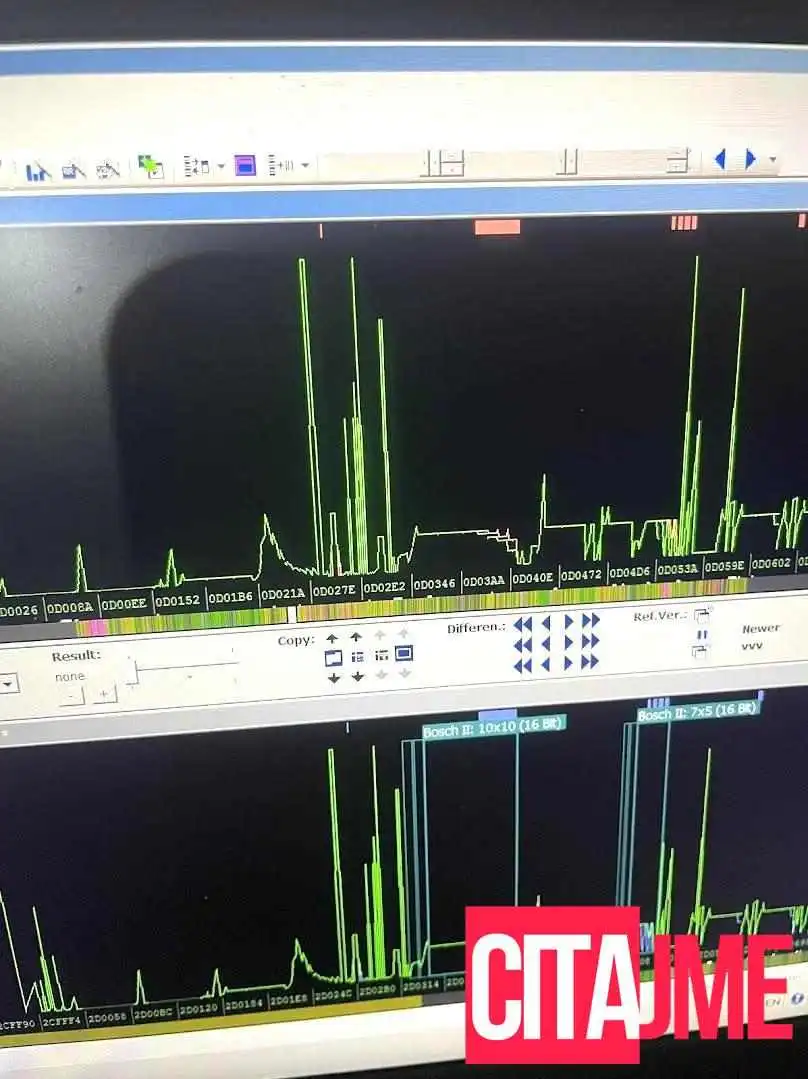The width and height of the screenshot is (808, 1079).
Task: Open dropdown arrow beside the row spacing icon
Action: (x=305, y=165)
